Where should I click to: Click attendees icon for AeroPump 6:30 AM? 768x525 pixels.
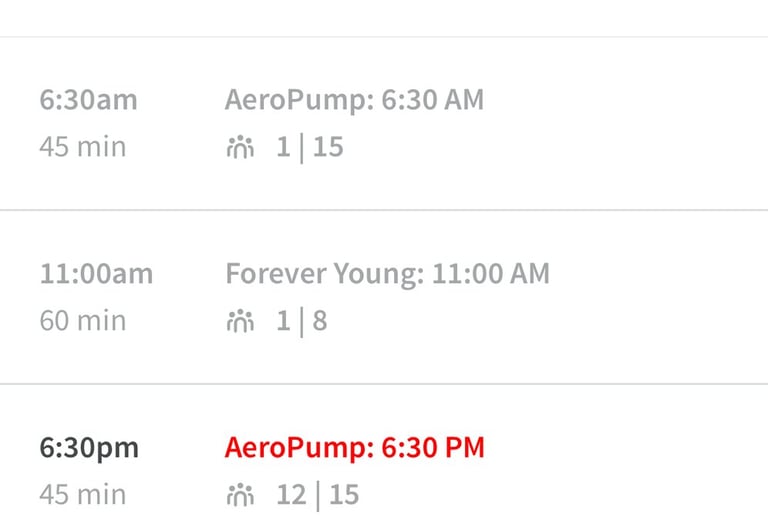[x=240, y=148]
